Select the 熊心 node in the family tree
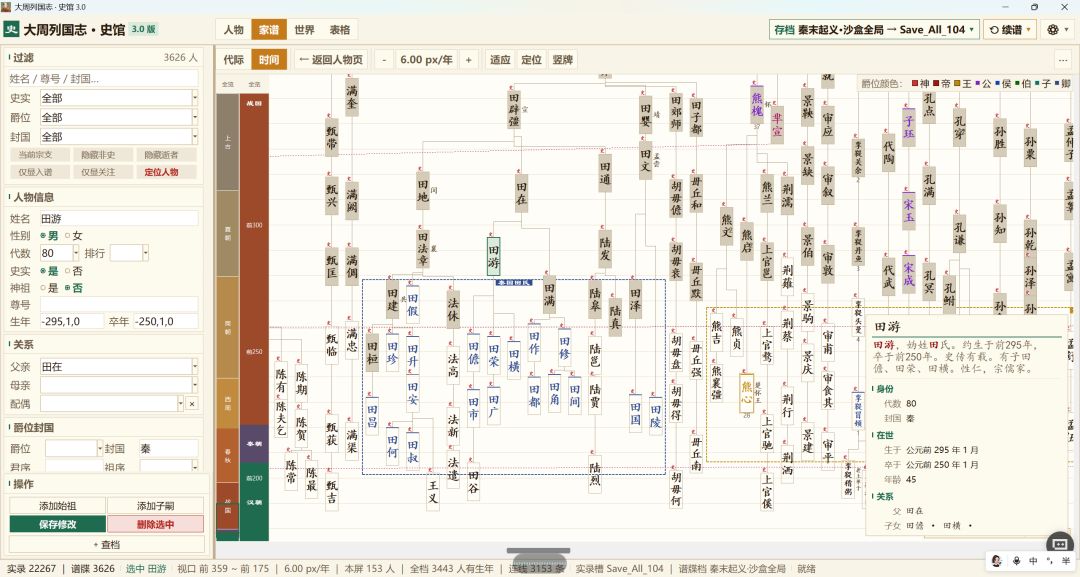 [x=747, y=392]
